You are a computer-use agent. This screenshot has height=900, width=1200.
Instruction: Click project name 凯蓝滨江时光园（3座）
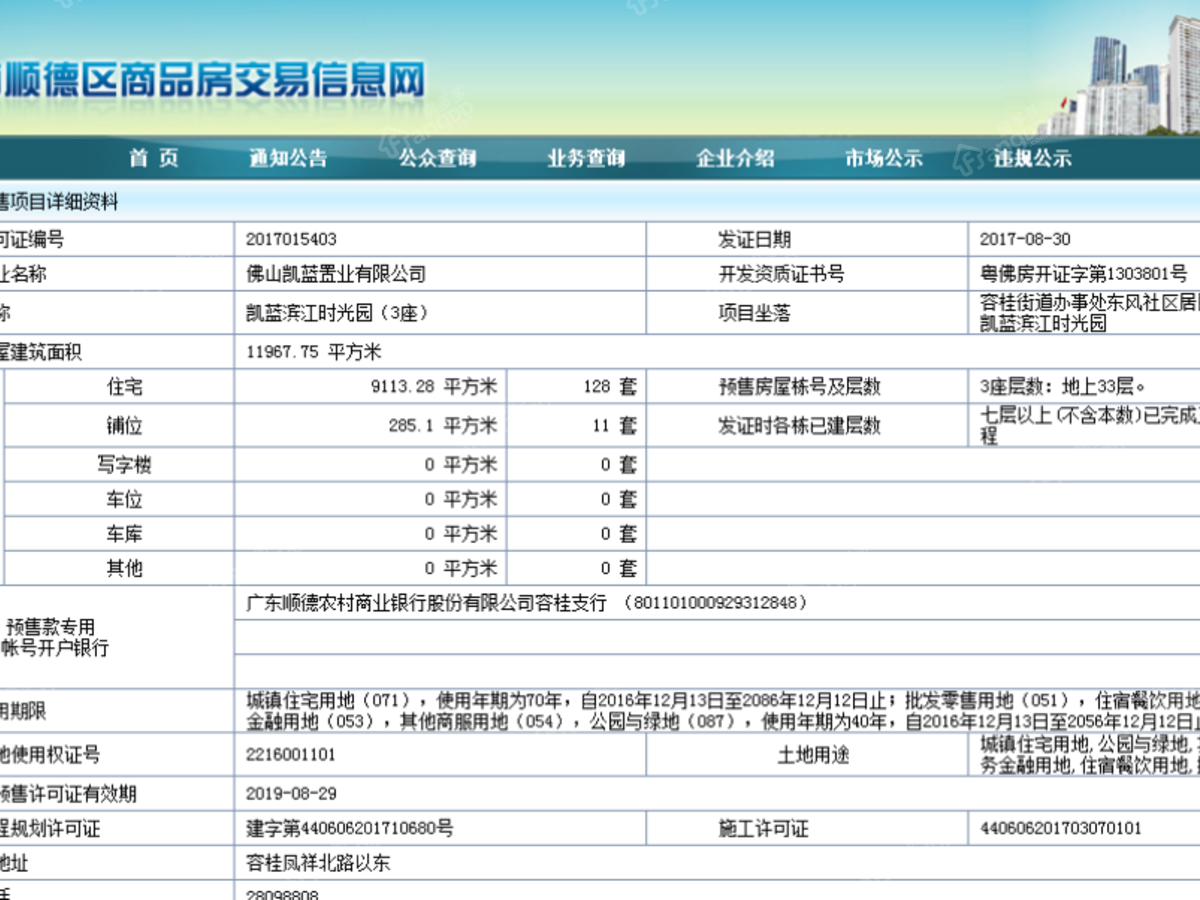337,313
